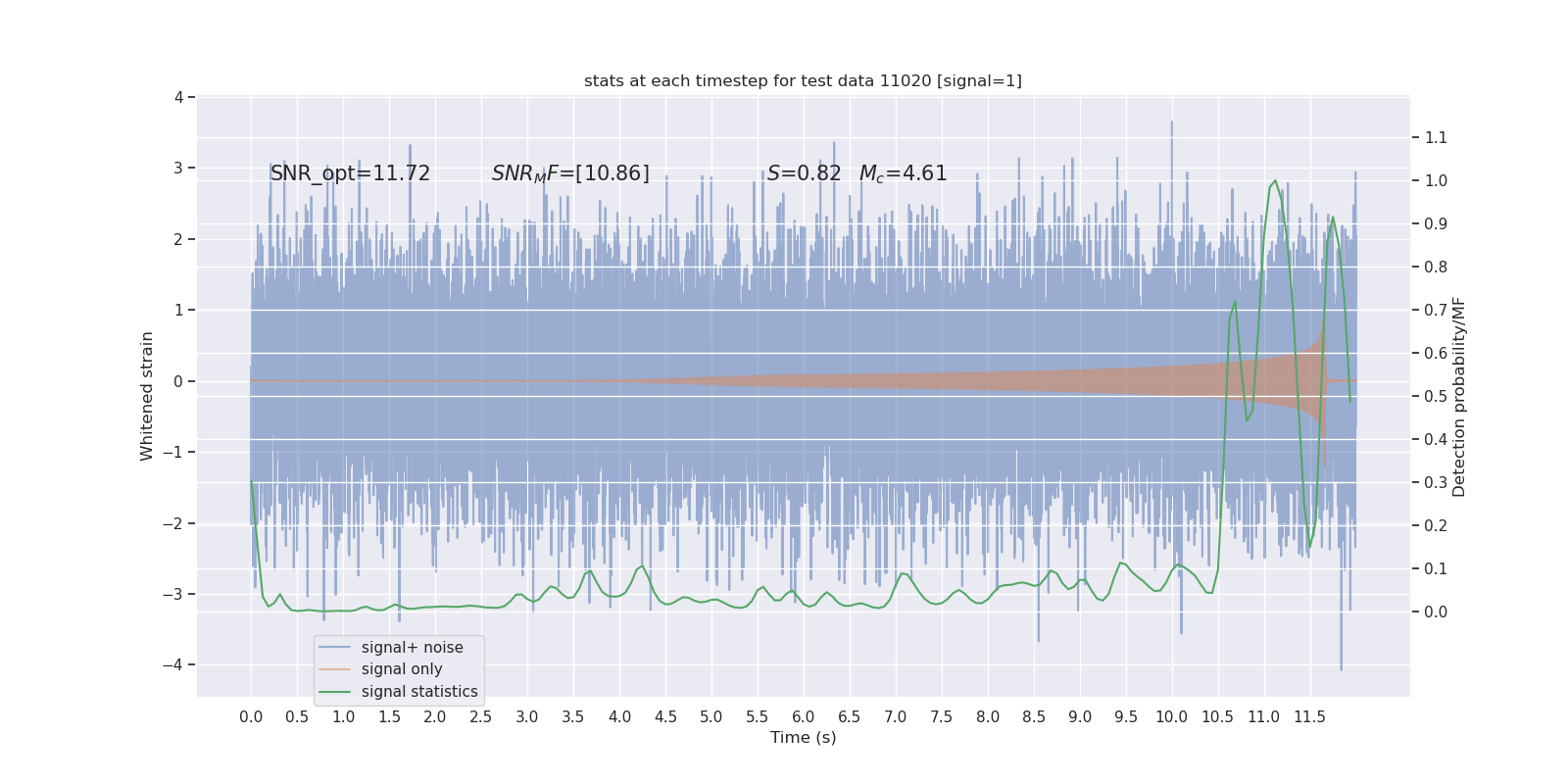Click the green legend line swatch

pyautogui.click(x=335, y=692)
